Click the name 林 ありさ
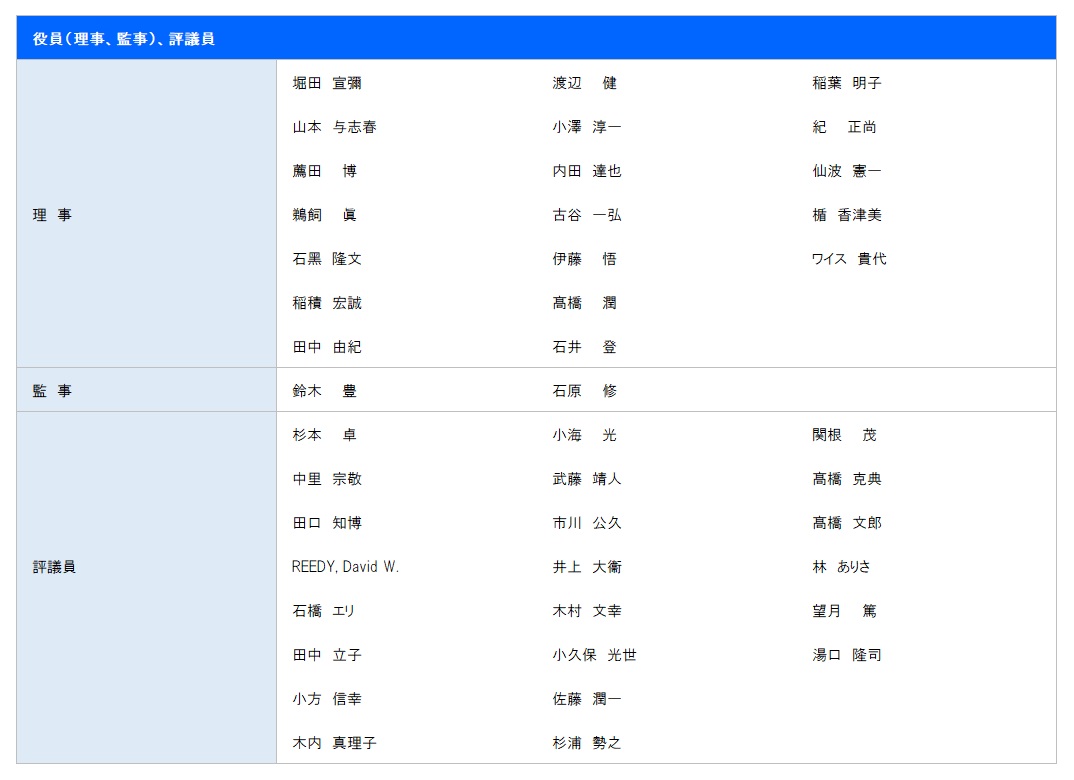 pyautogui.click(x=841, y=567)
